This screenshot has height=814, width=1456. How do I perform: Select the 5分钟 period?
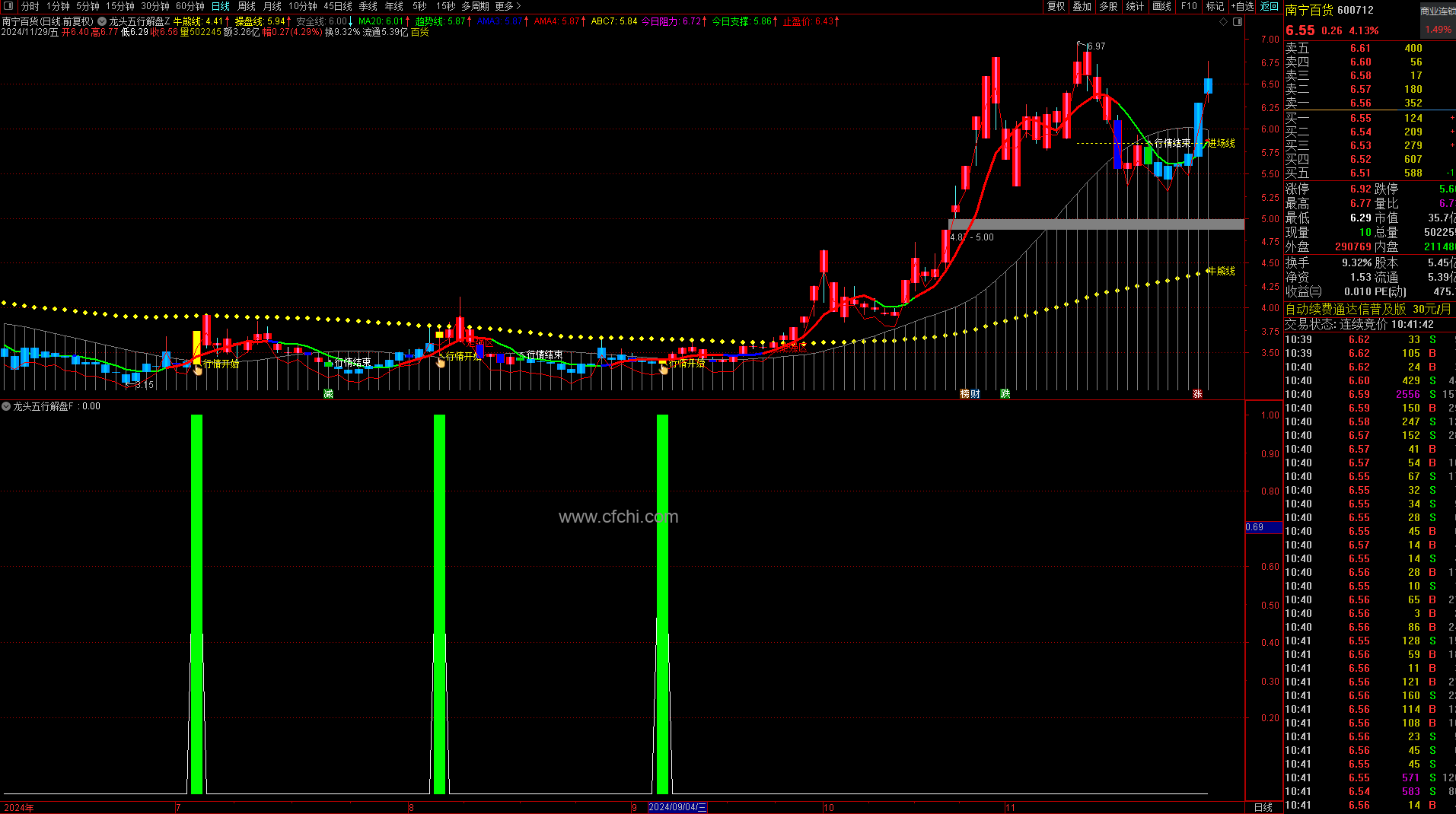click(88, 6)
